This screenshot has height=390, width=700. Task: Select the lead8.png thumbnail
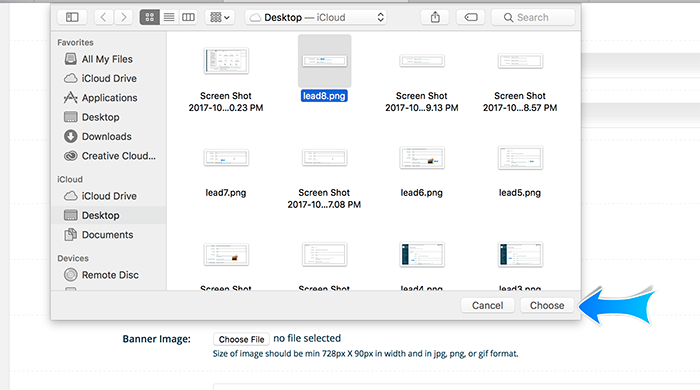325,61
